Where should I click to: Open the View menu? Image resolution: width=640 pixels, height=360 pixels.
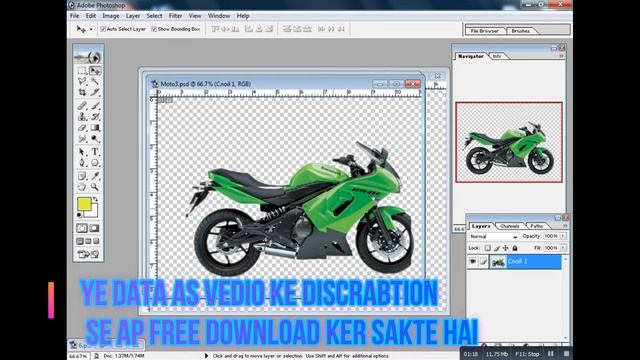(195, 16)
